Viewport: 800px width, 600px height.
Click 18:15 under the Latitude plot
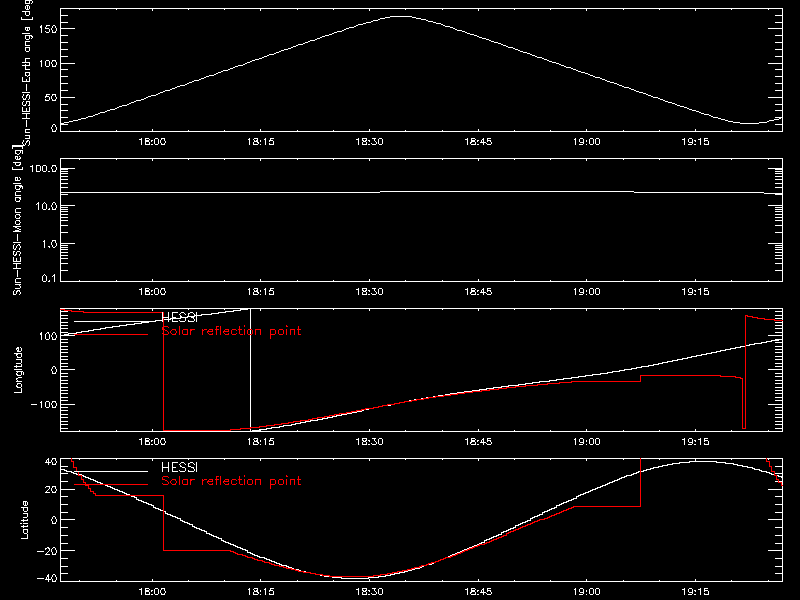pyautogui.click(x=261, y=592)
